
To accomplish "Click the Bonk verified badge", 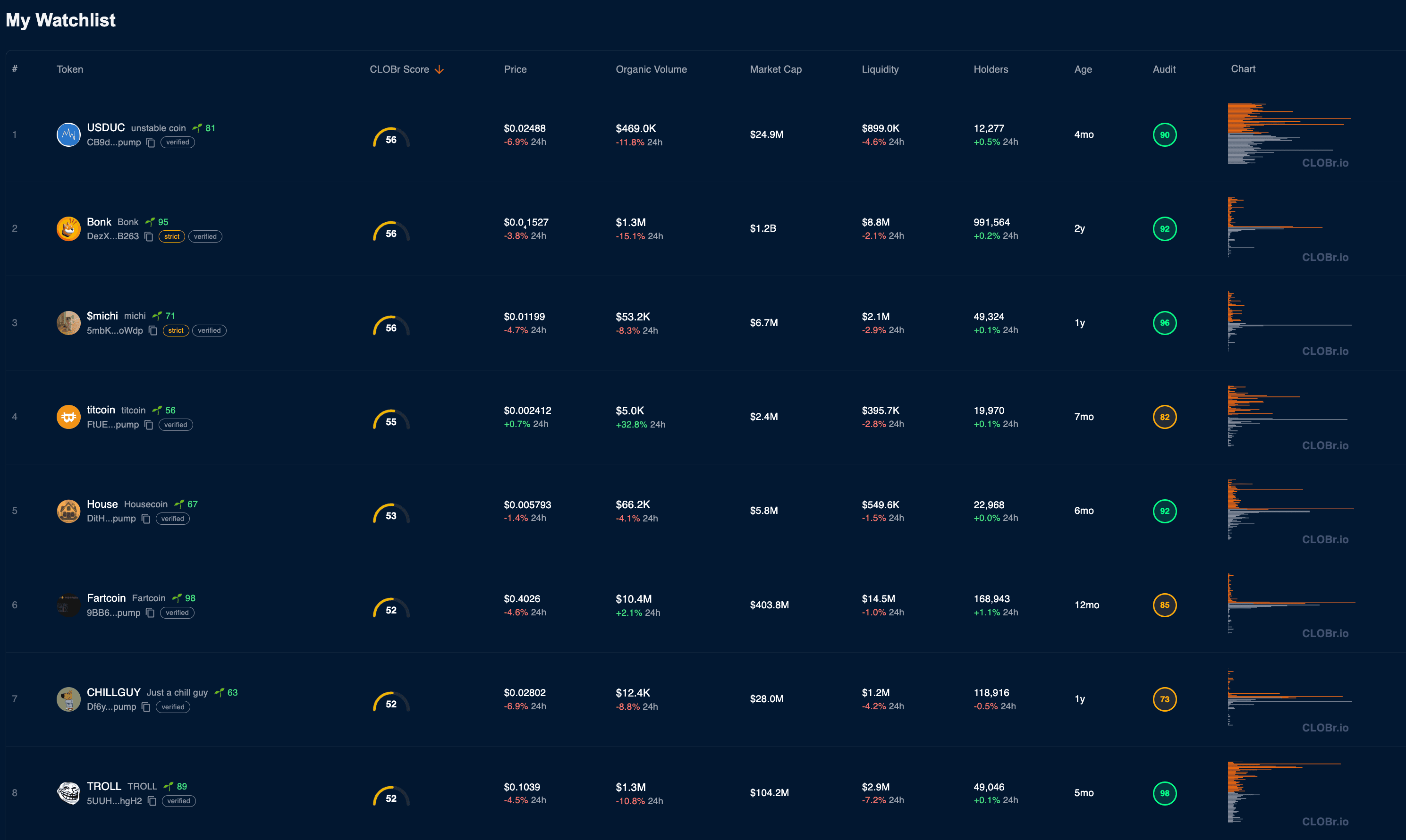I will coord(205,236).
